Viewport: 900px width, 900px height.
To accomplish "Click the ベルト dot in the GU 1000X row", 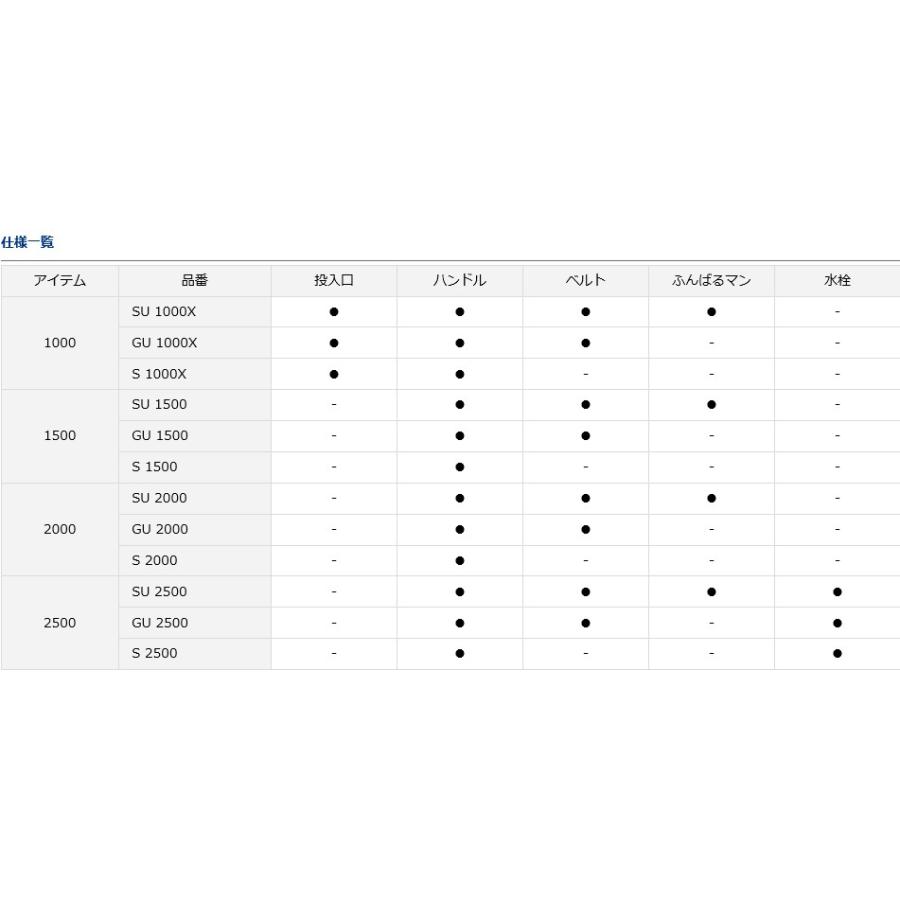I will coord(585,343).
